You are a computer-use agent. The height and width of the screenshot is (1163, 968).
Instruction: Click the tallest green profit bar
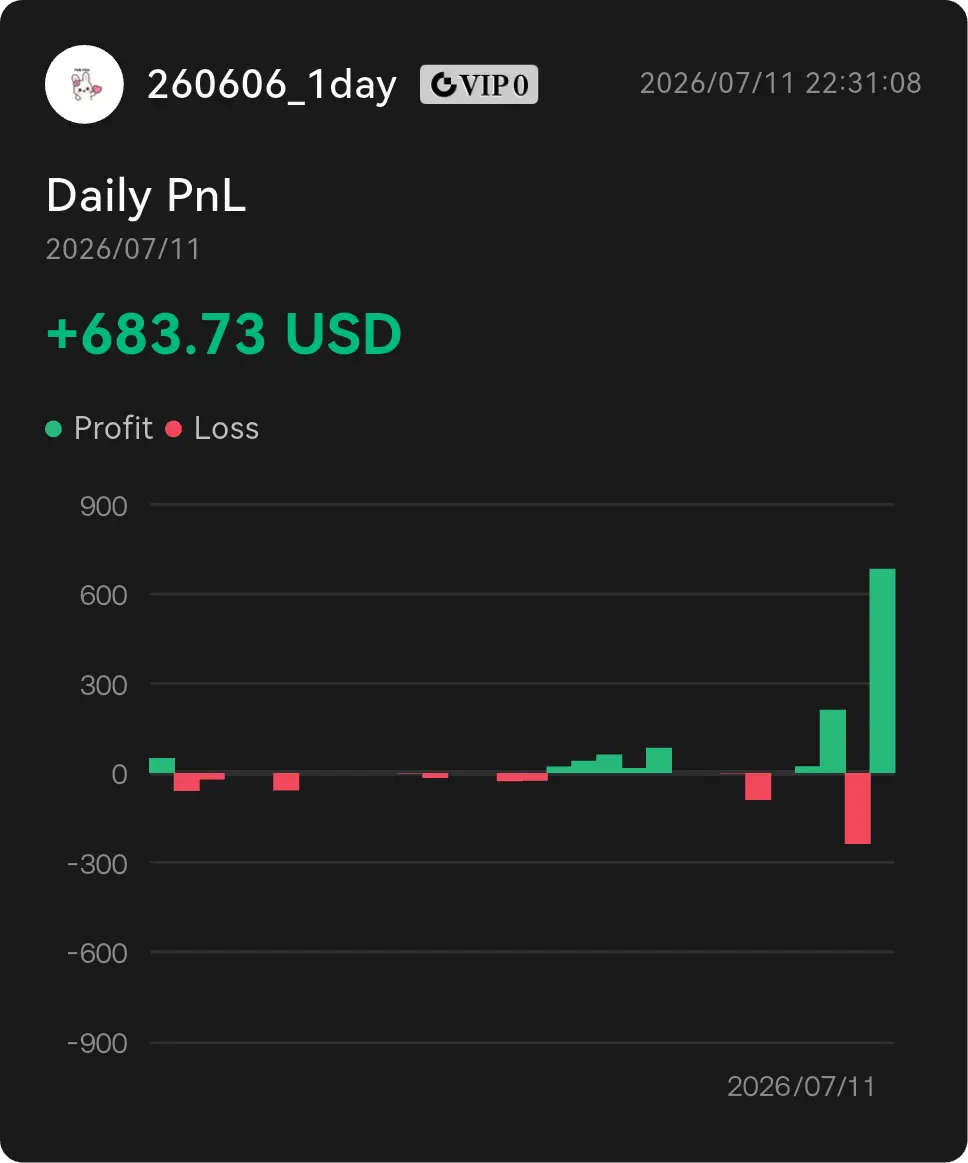coord(882,671)
